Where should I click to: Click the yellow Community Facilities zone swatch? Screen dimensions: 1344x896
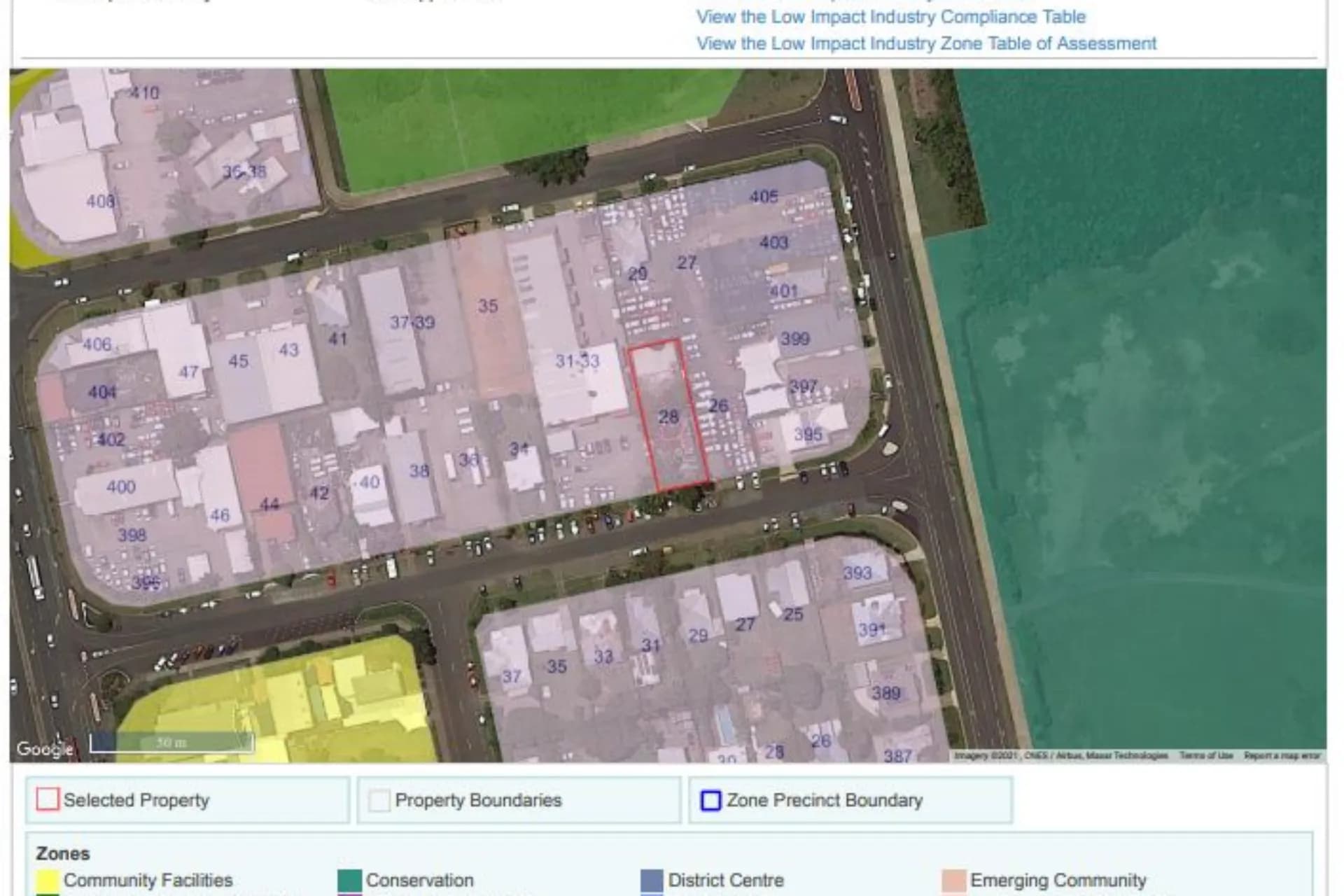point(48,881)
